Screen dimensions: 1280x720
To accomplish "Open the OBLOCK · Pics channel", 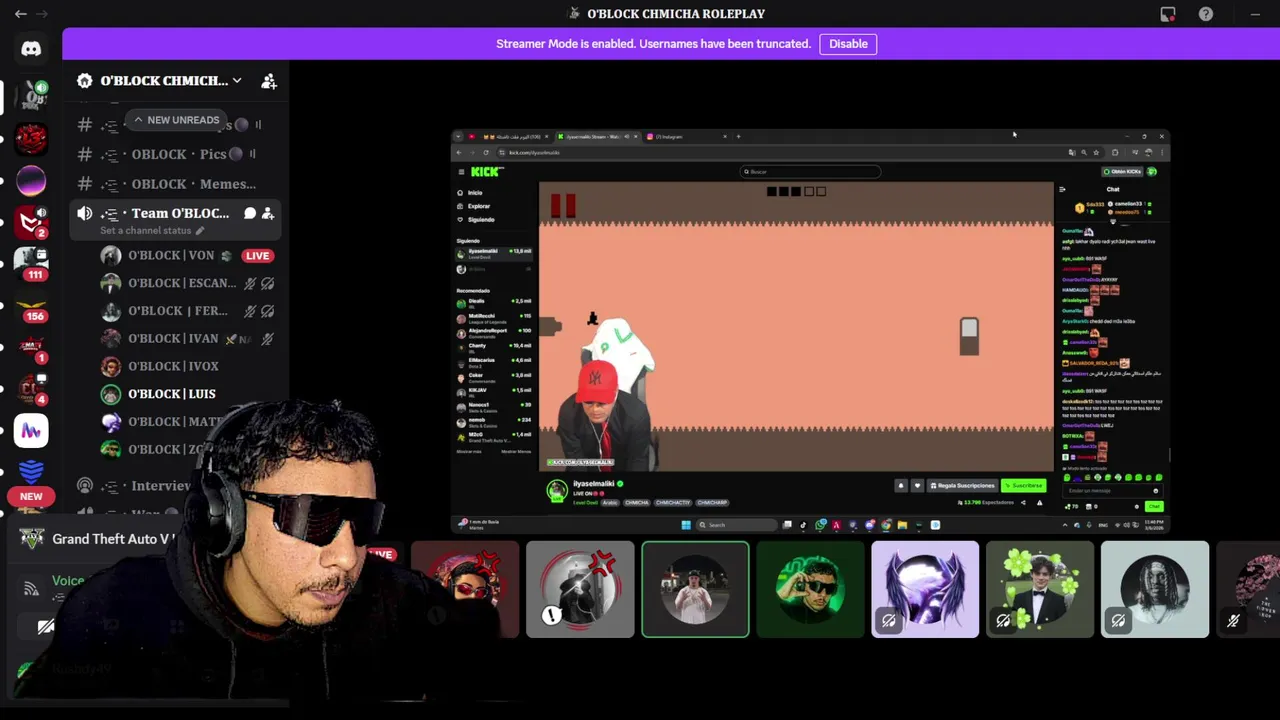I will click(175, 154).
